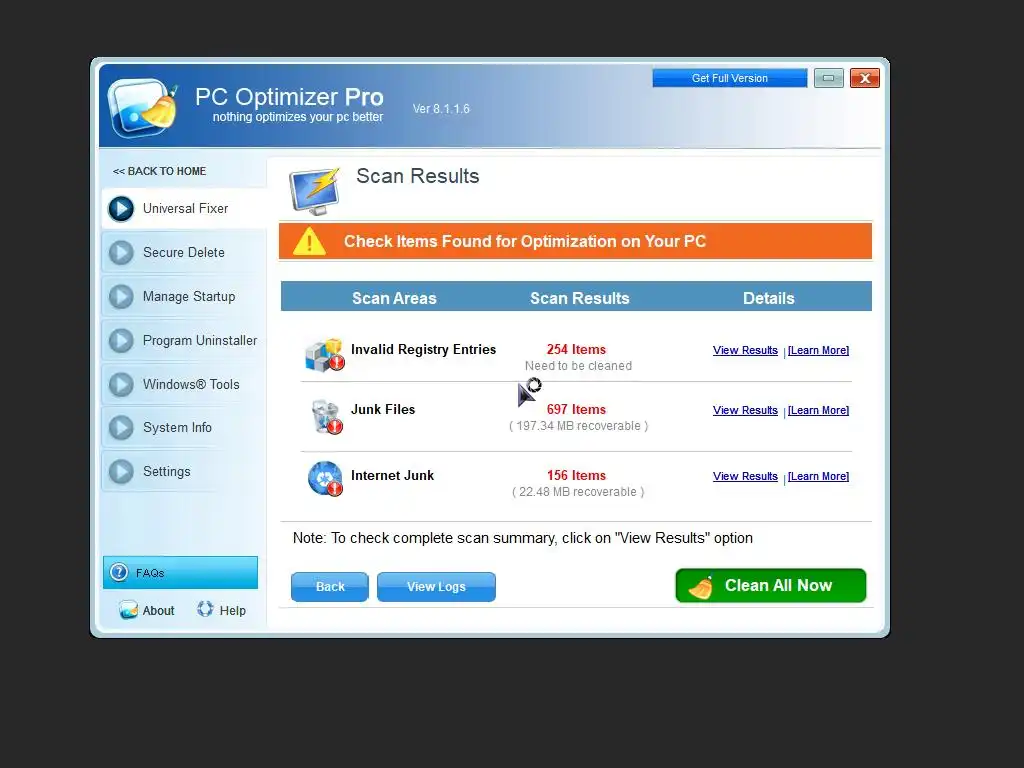This screenshot has height=768, width=1024.
Task: Open Program Uninstaller
Action: (184, 340)
